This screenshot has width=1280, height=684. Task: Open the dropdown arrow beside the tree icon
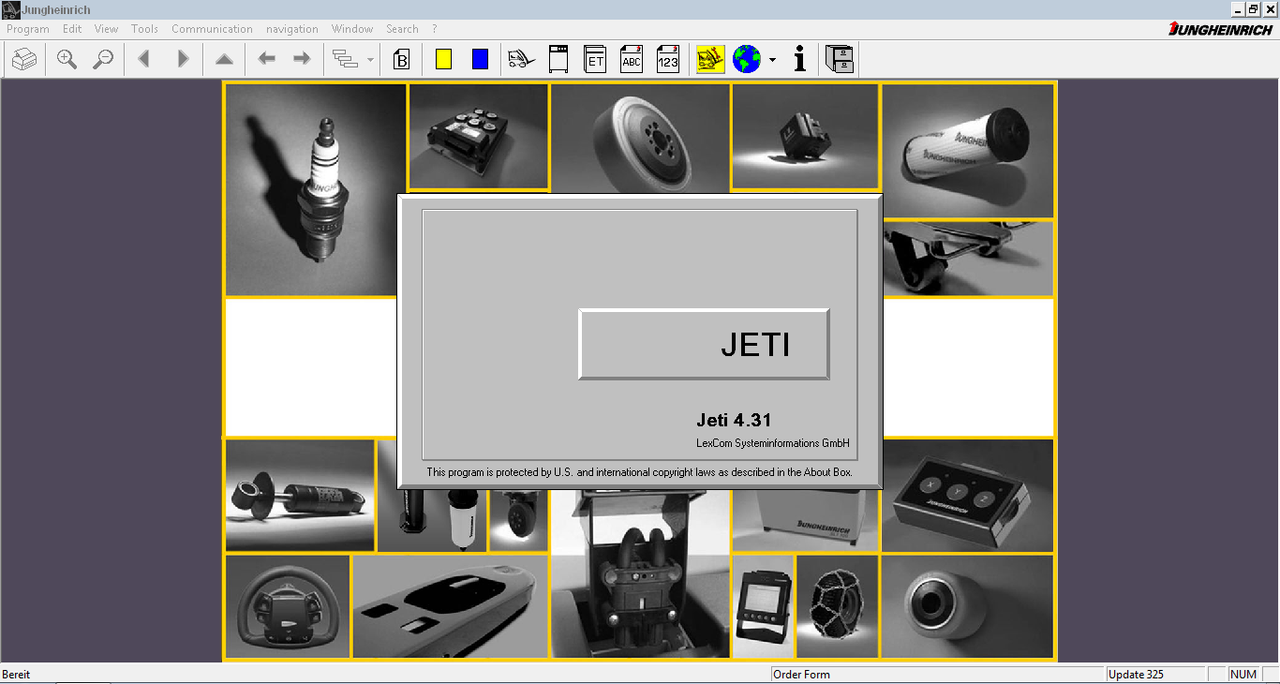[370, 60]
